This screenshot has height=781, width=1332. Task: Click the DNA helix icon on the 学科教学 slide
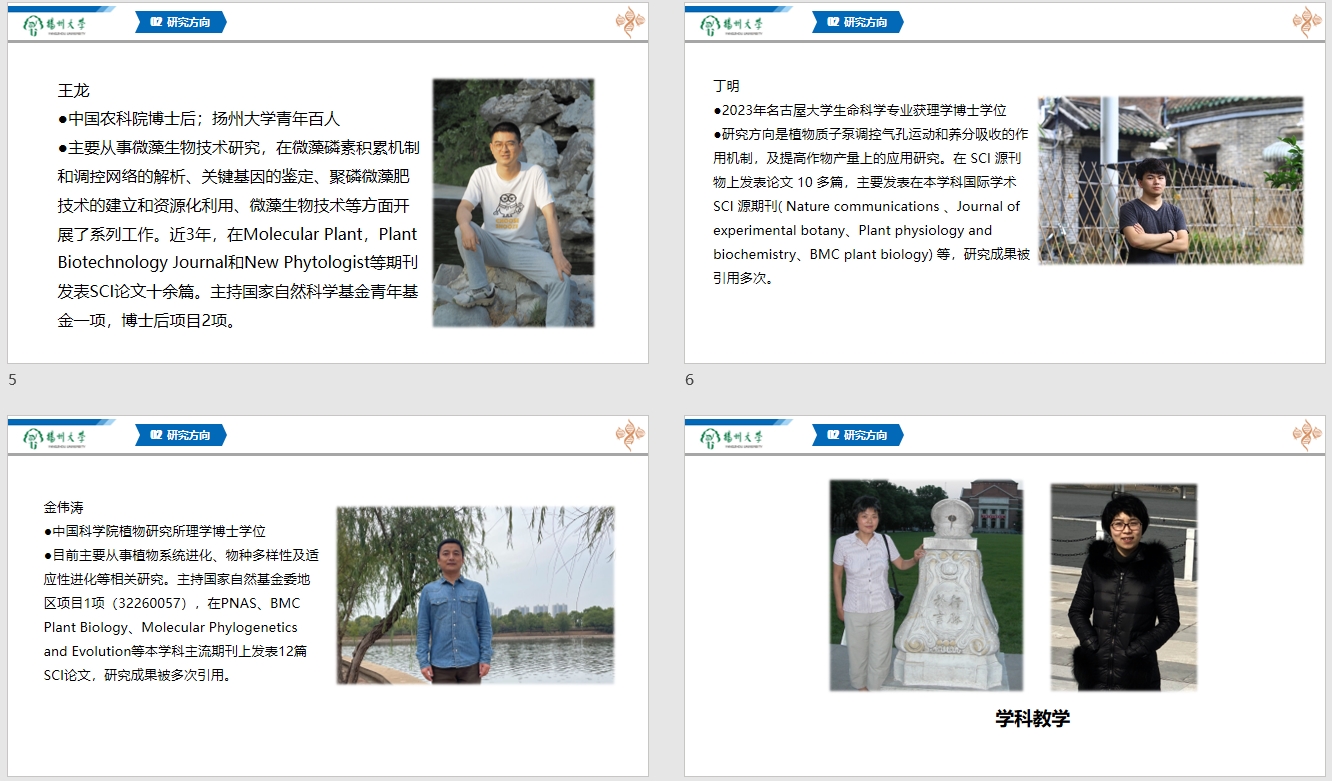pyautogui.click(x=1307, y=435)
